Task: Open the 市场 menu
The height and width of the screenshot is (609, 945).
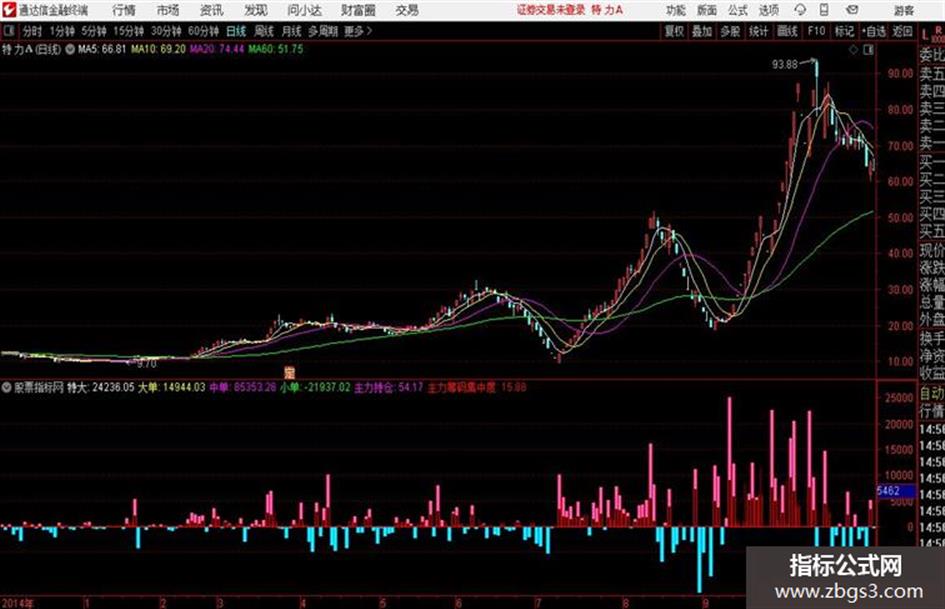Action: point(168,10)
